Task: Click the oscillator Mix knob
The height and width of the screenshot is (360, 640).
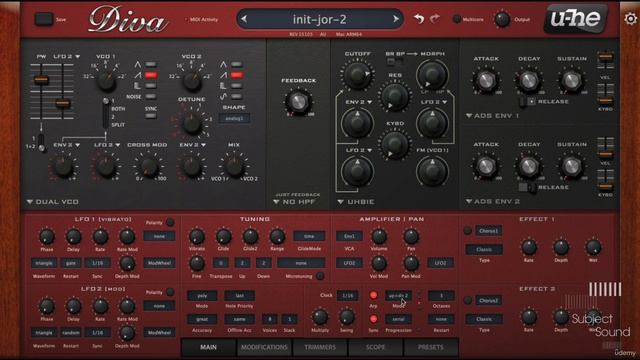Action: click(x=234, y=166)
